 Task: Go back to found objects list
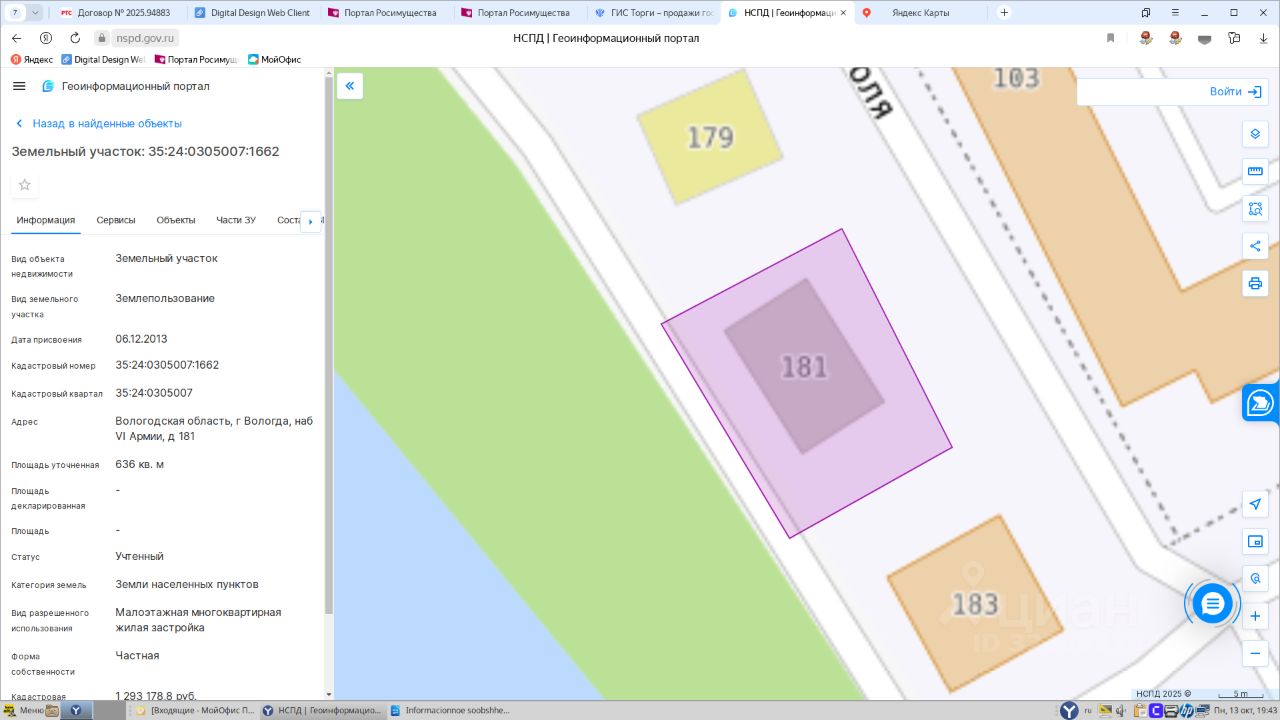[x=98, y=123]
